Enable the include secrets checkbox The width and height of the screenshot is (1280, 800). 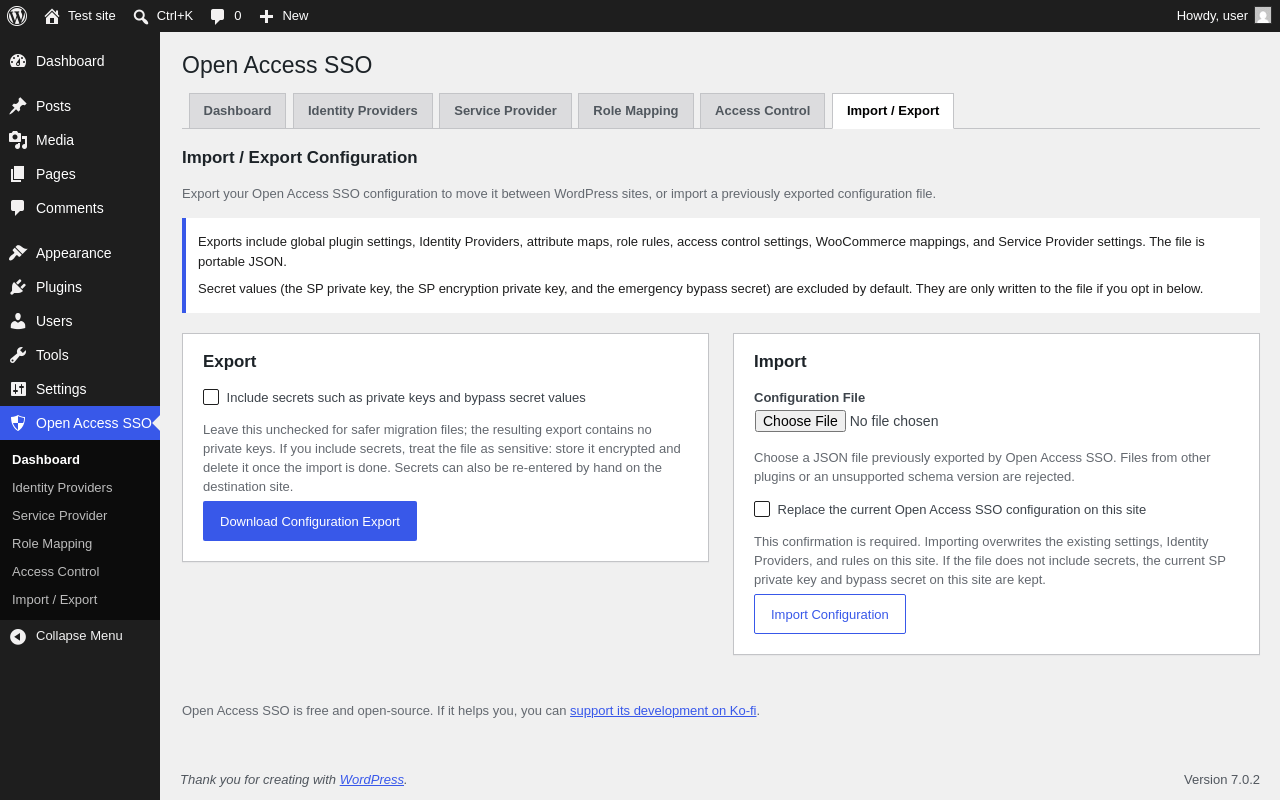pos(211,397)
